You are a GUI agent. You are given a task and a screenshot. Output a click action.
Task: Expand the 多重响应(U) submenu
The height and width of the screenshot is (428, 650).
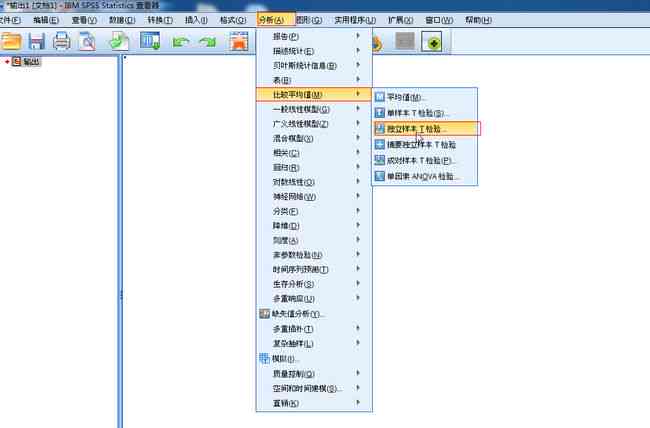click(314, 299)
